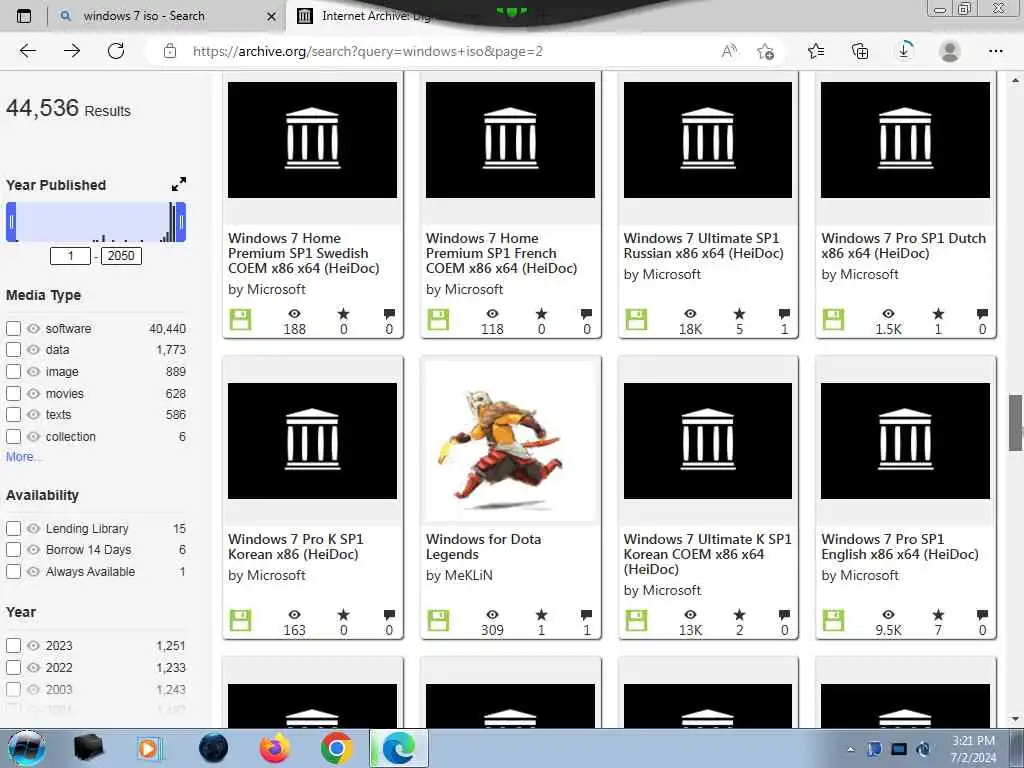Click reviews bubble on Windows for Dota Legends
Image resolution: width=1024 pixels, height=768 pixels.
586,615
